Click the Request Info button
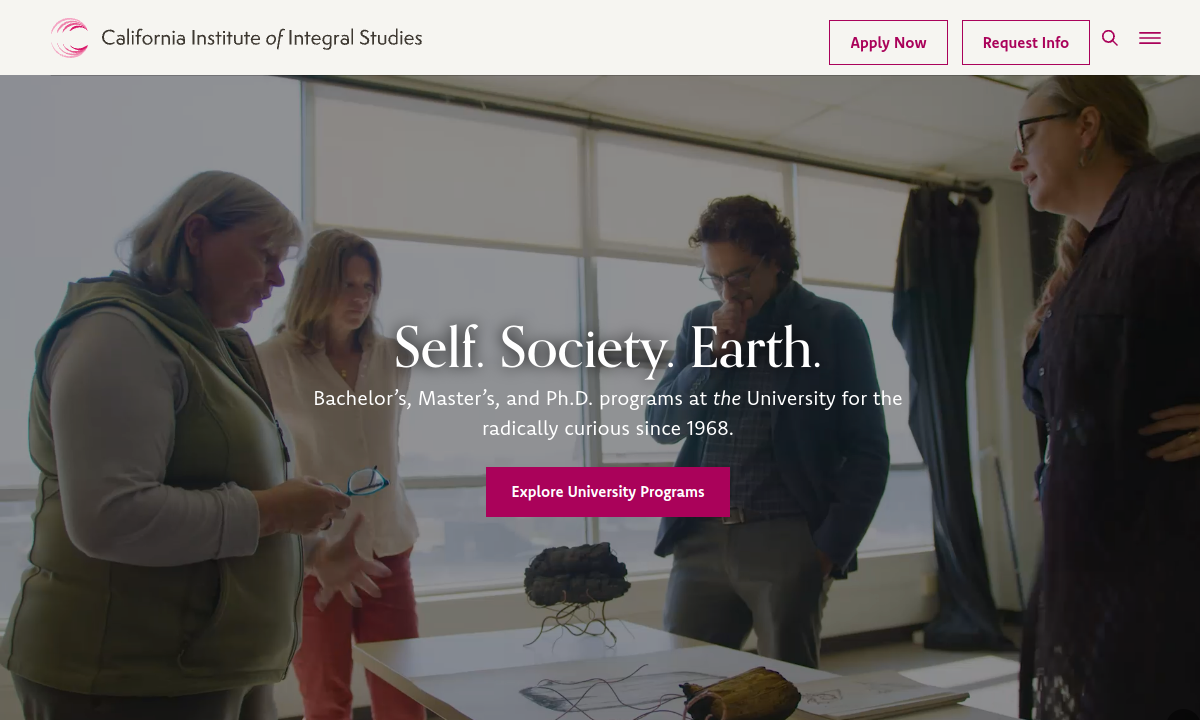Screen dimensions: 1200x720 [x=1026, y=42]
